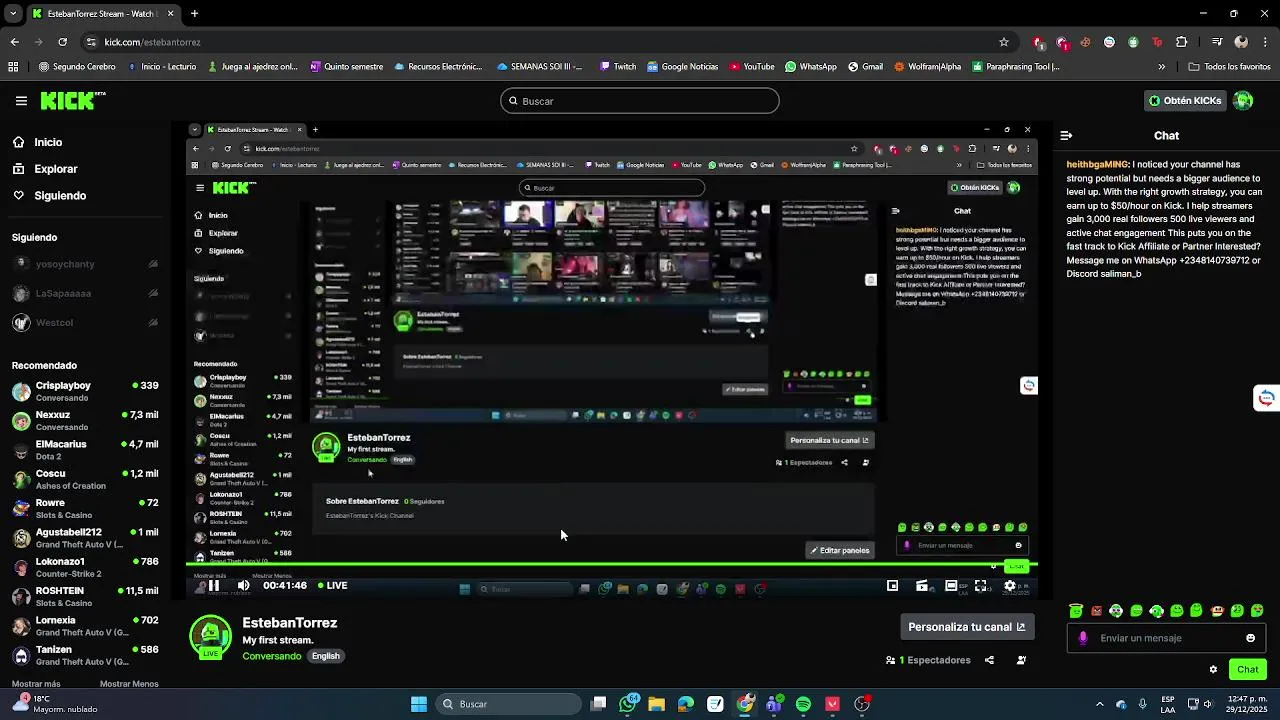Click the floating blue refresh badge
The image size is (1280, 720).
(1266, 399)
